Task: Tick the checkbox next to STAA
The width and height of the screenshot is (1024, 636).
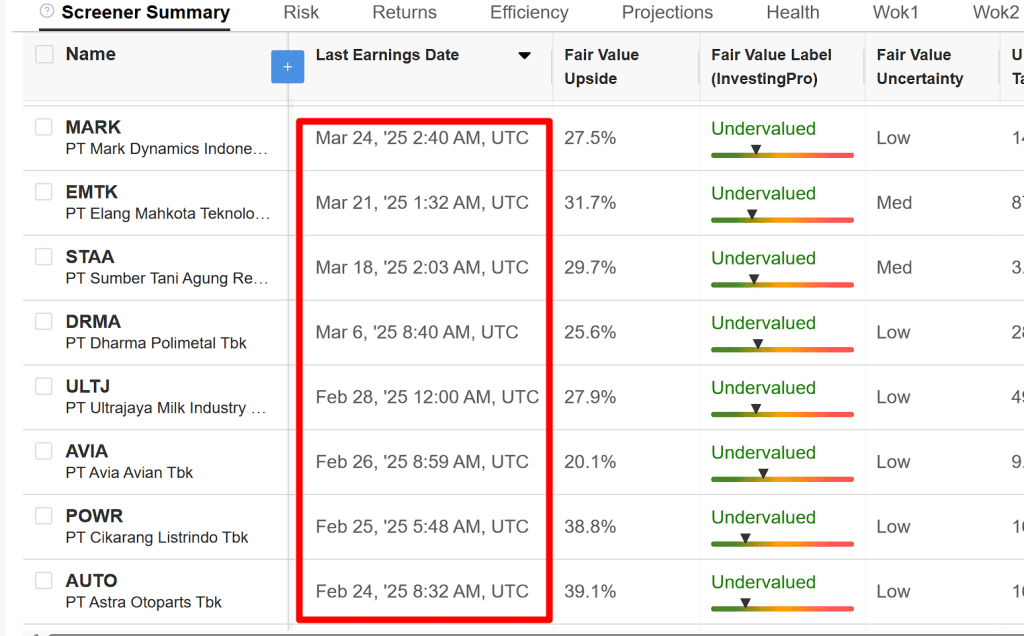Action: click(44, 257)
